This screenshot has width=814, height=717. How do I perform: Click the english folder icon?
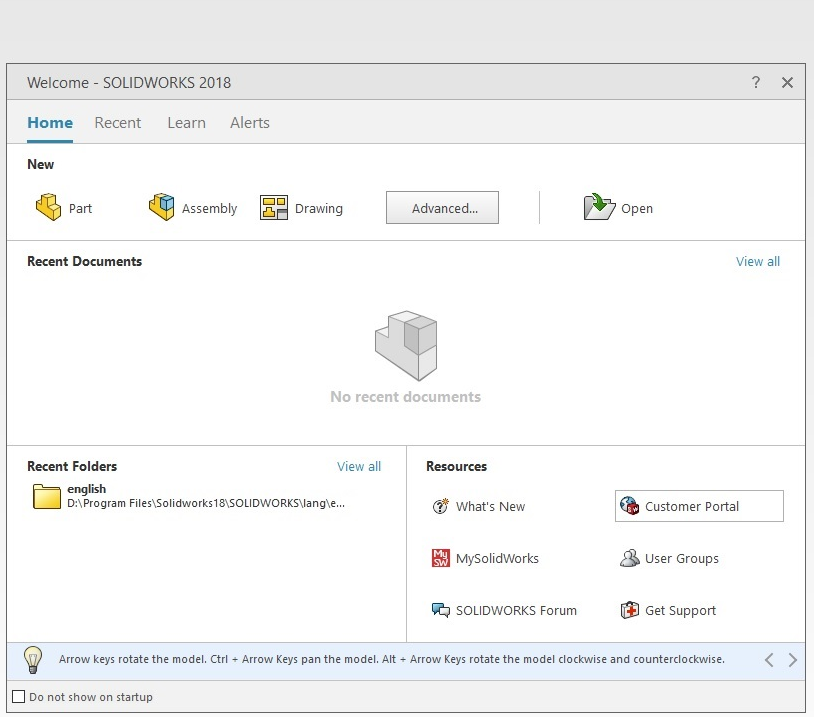pos(47,496)
